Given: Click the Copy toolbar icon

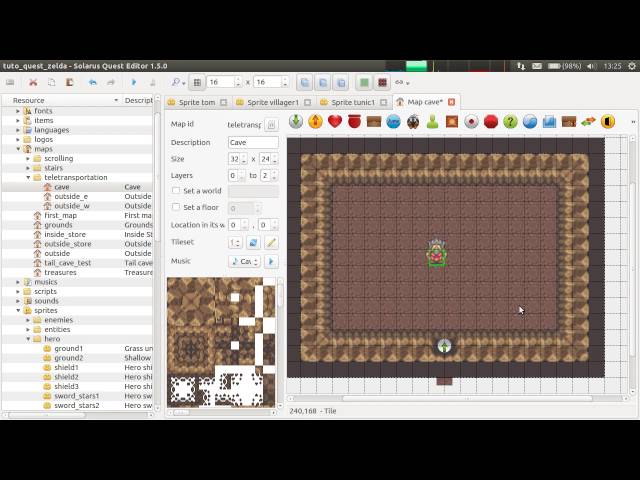Looking at the screenshot, I should pyautogui.click(x=51, y=82).
